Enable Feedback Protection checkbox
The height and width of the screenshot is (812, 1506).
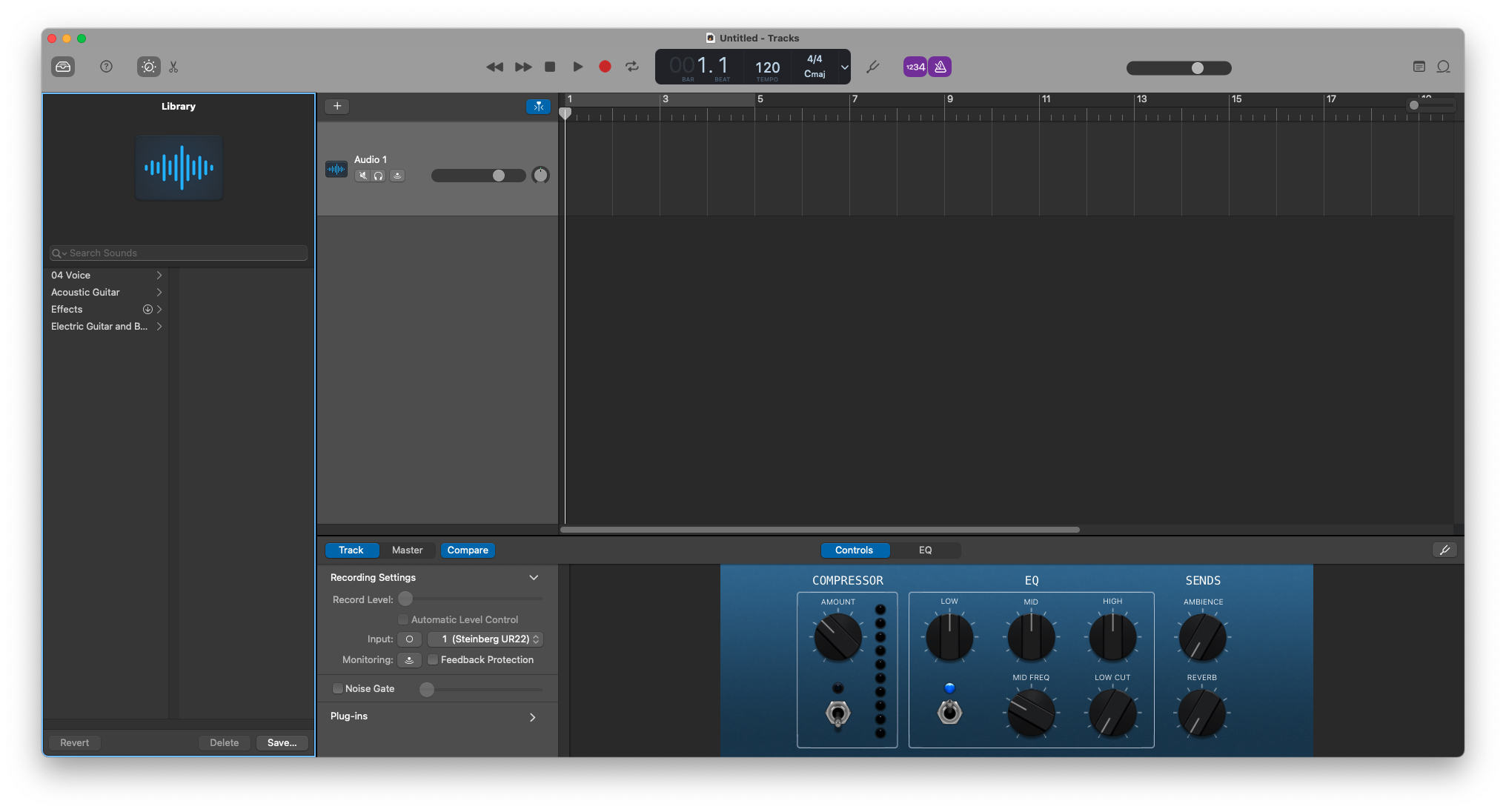tap(432, 660)
